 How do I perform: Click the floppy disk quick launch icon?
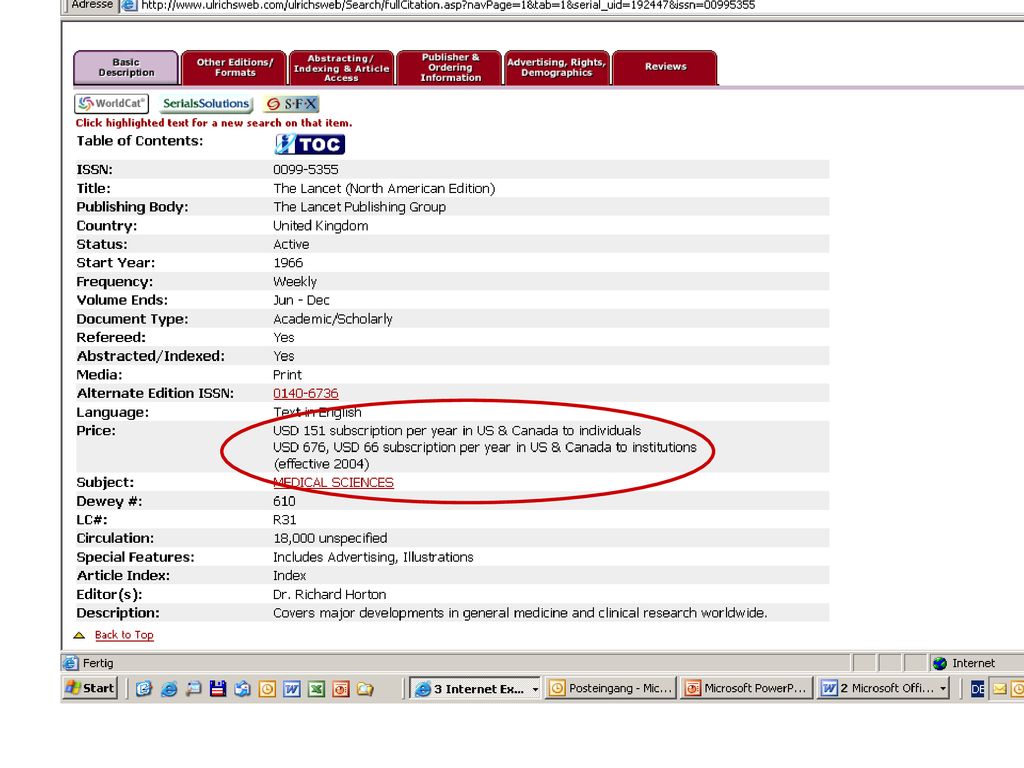[x=217, y=689]
